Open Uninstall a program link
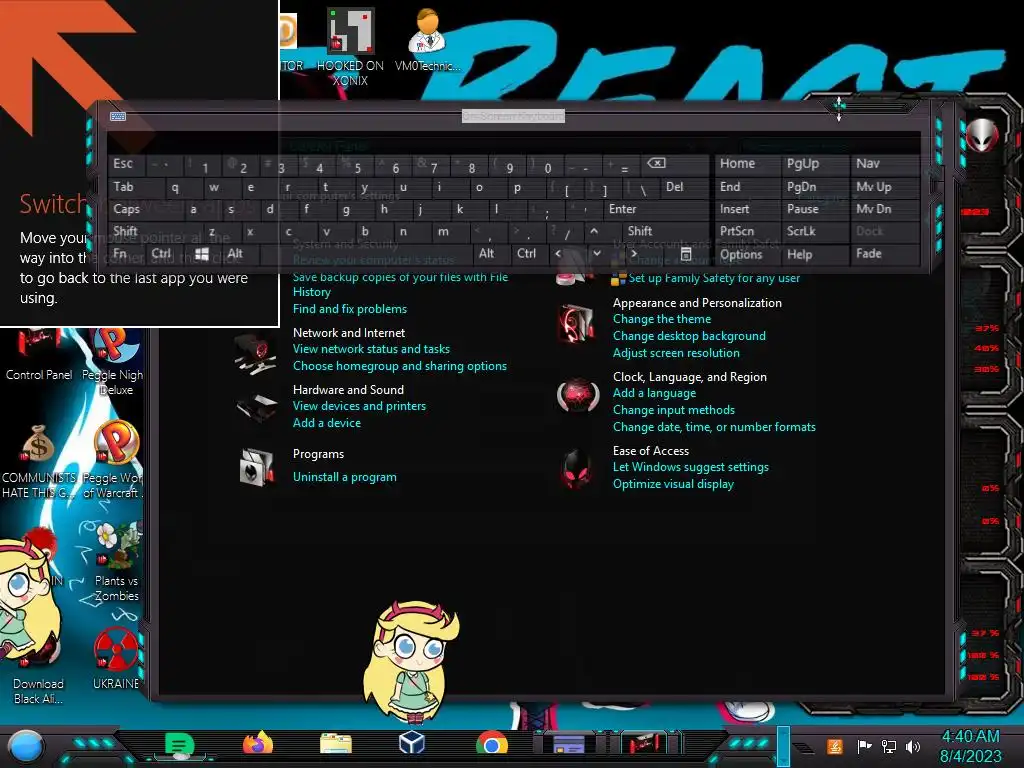1024x768 pixels. coord(344,477)
